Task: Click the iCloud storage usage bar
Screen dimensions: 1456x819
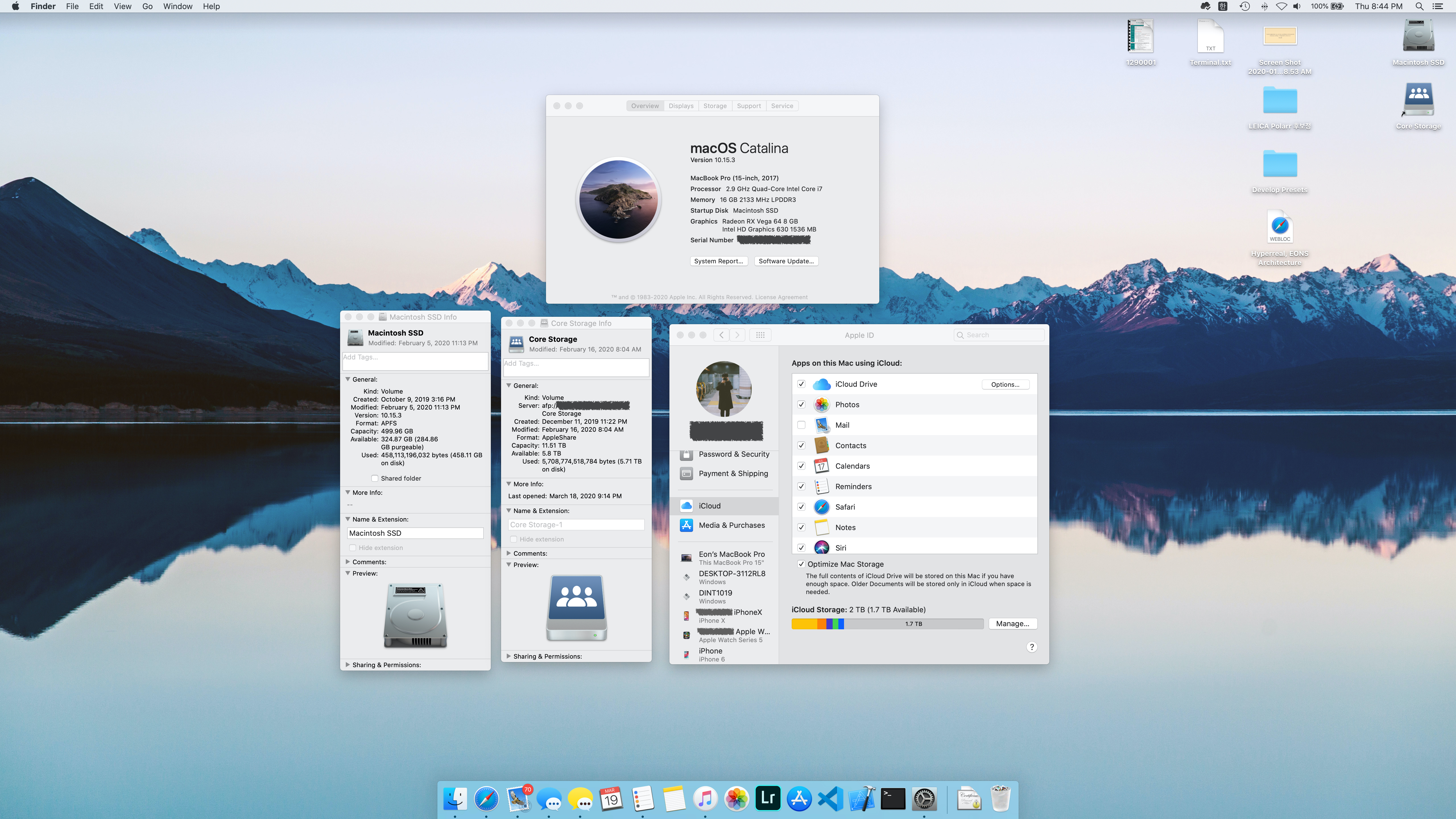Action: click(x=887, y=623)
